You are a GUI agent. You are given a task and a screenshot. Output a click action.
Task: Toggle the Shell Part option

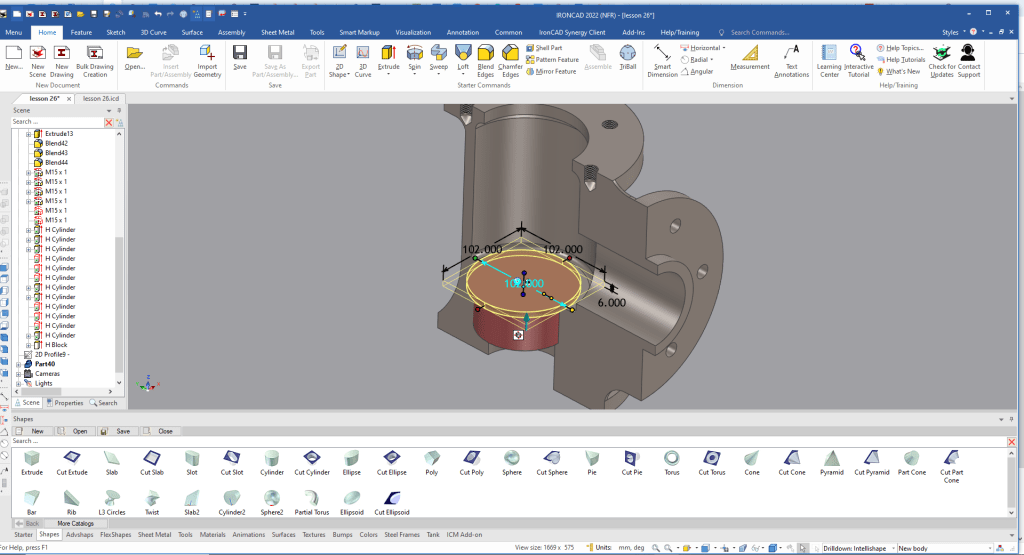[548, 47]
